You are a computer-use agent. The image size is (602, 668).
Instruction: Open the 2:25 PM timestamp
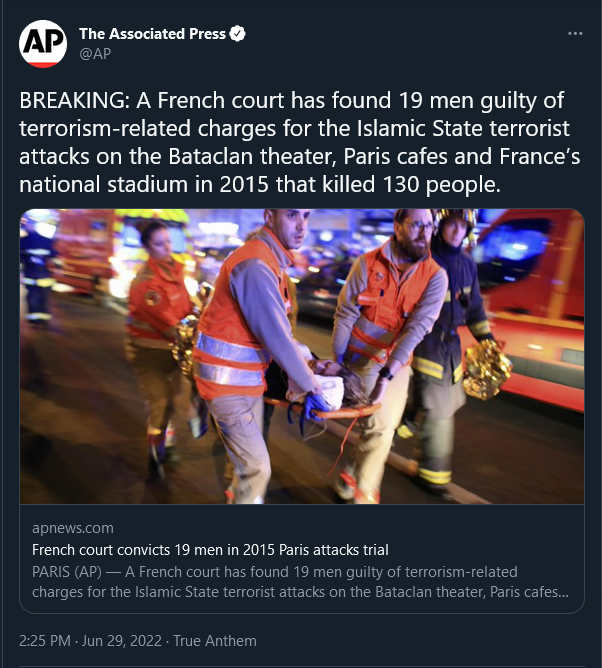coord(45,641)
